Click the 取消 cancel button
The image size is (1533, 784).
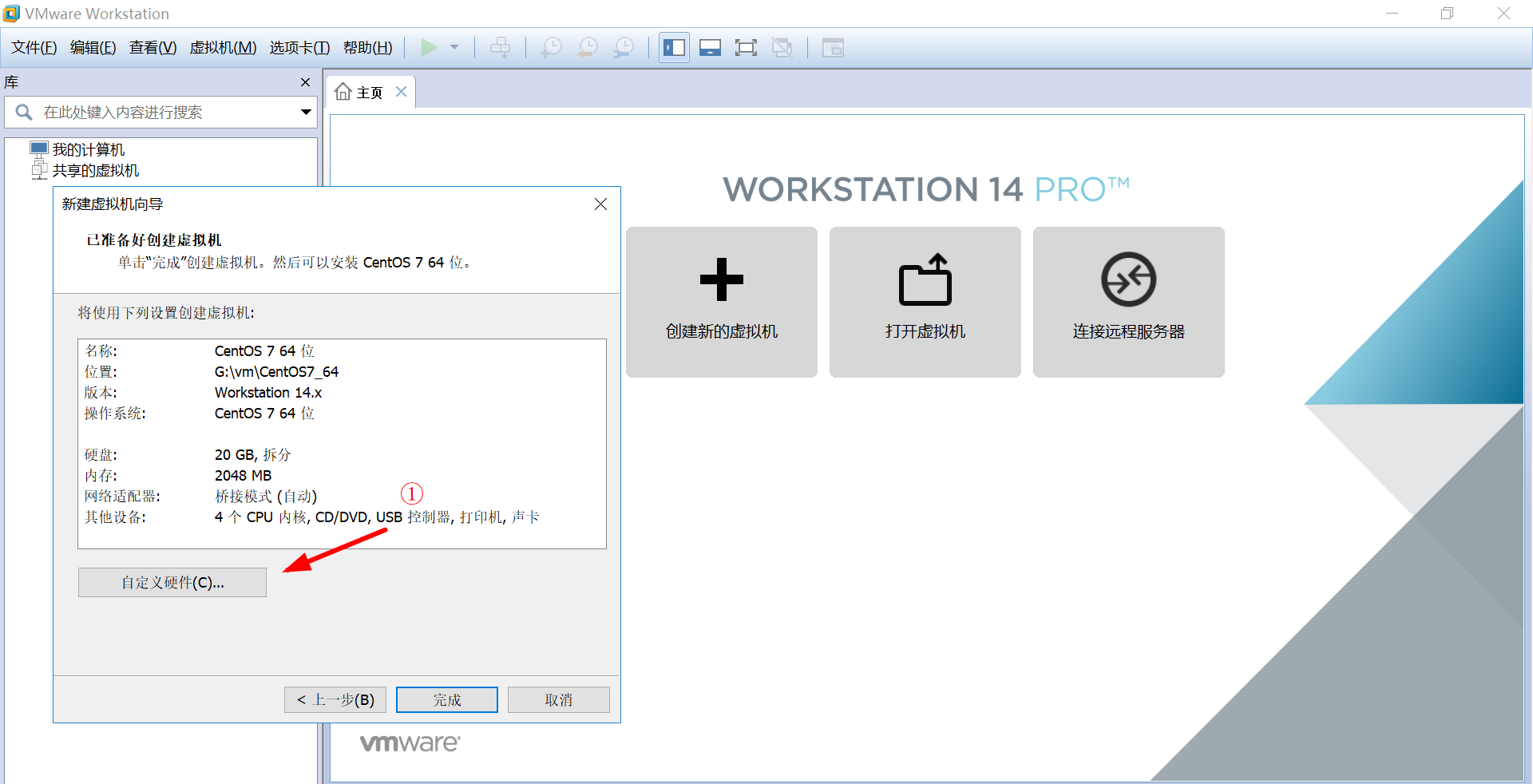[x=559, y=700]
